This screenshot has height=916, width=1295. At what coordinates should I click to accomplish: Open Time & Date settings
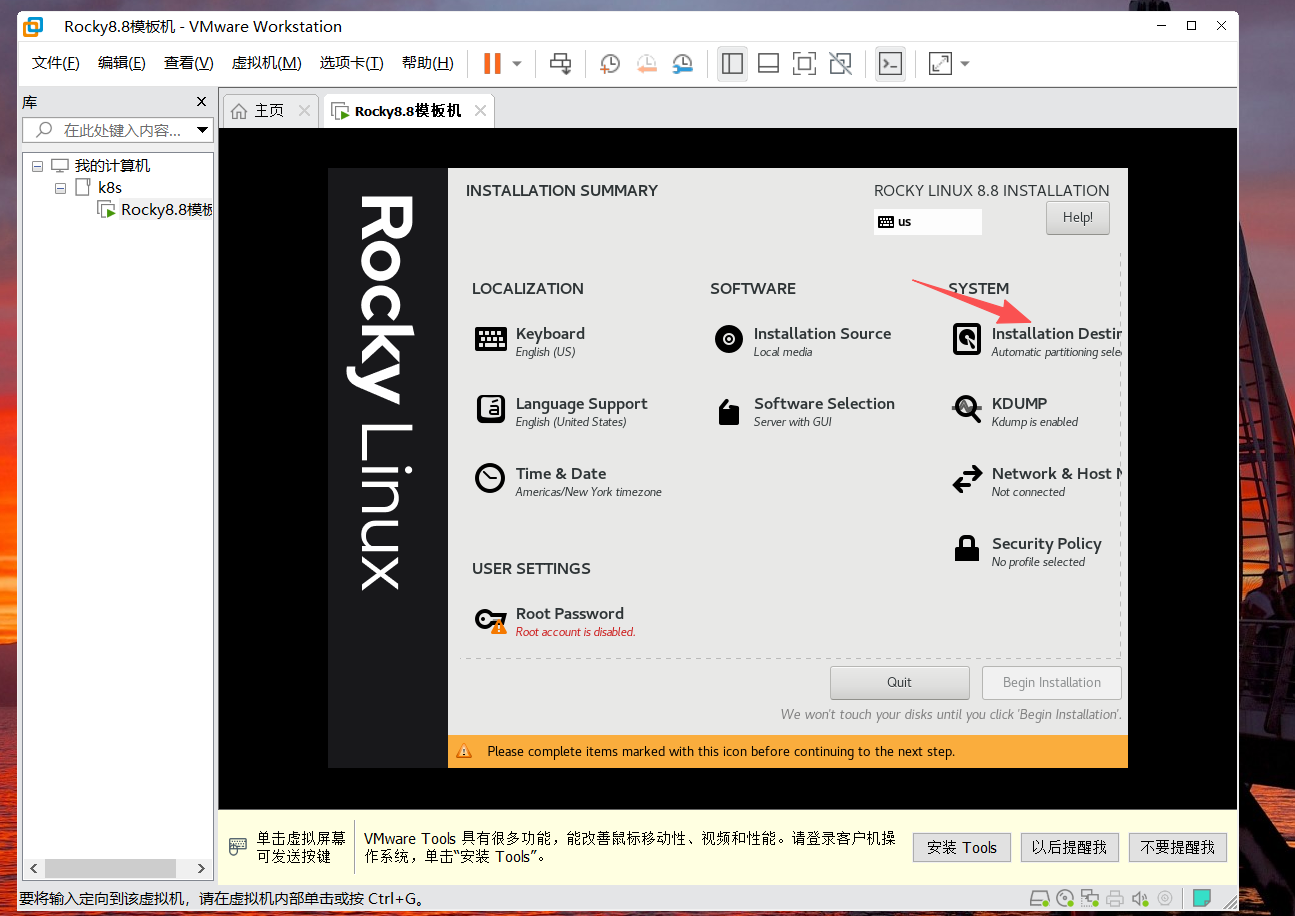pyautogui.click(x=568, y=481)
